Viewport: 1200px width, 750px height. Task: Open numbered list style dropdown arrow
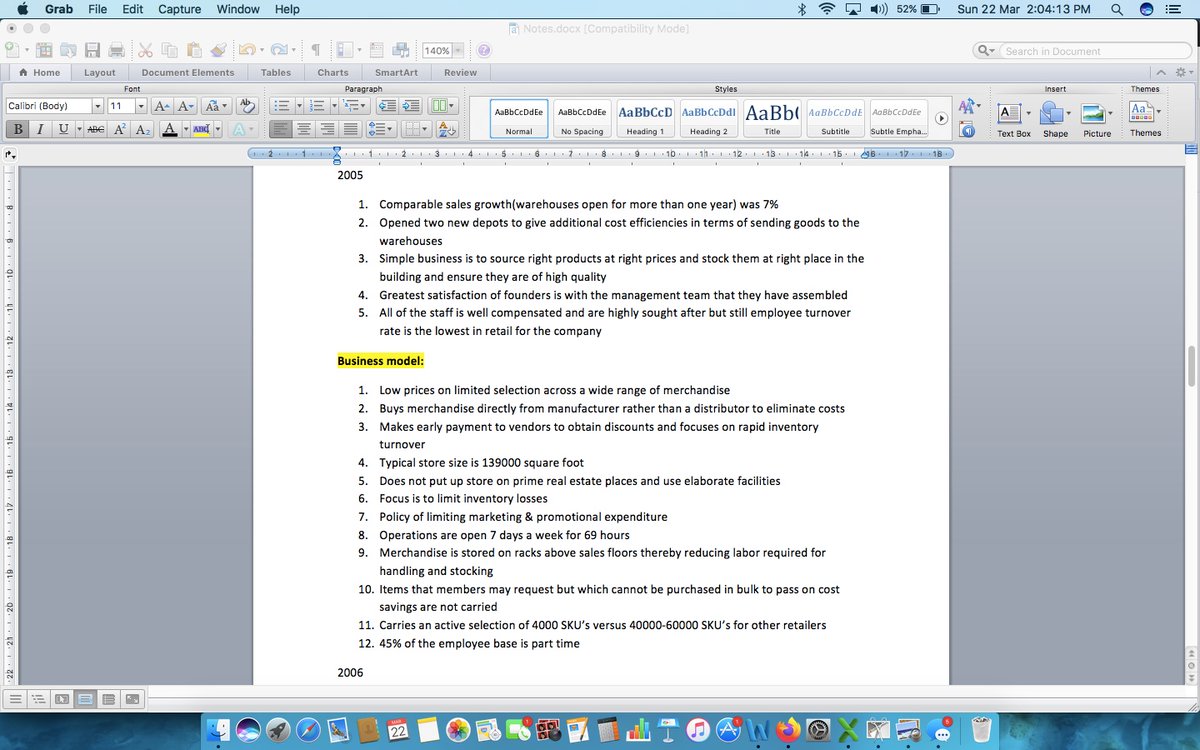[x=334, y=106]
